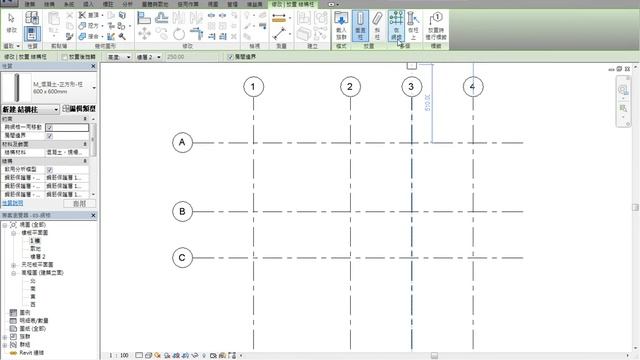This screenshot has width=640, height=360.
Task: Collapse the 立面圖 tree node
Action: (x=13, y=273)
